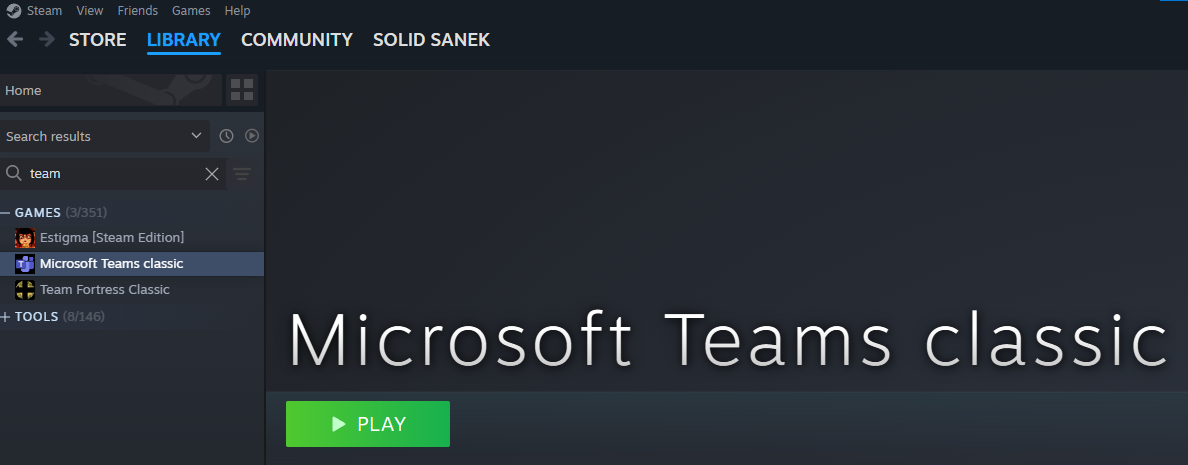Open advanced filter options icon

click(242, 174)
